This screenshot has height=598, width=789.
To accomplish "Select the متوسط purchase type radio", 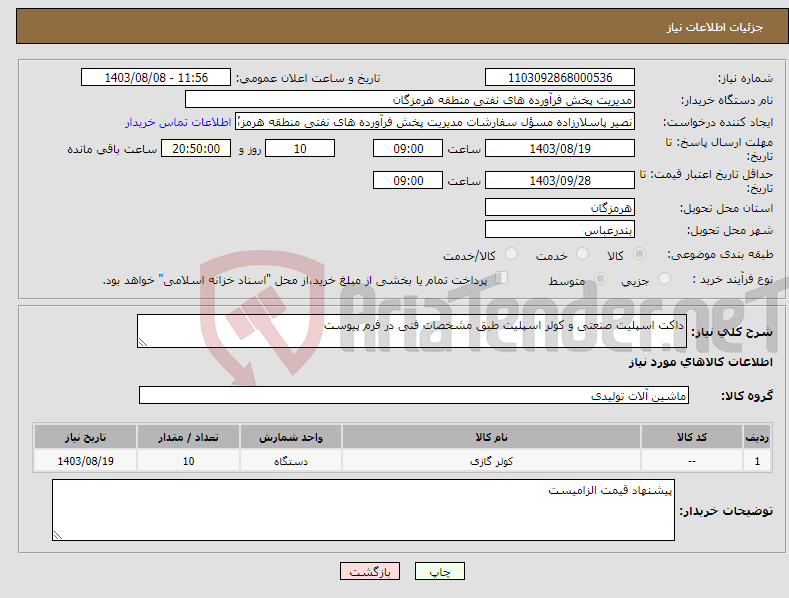I will click(x=600, y=278).
